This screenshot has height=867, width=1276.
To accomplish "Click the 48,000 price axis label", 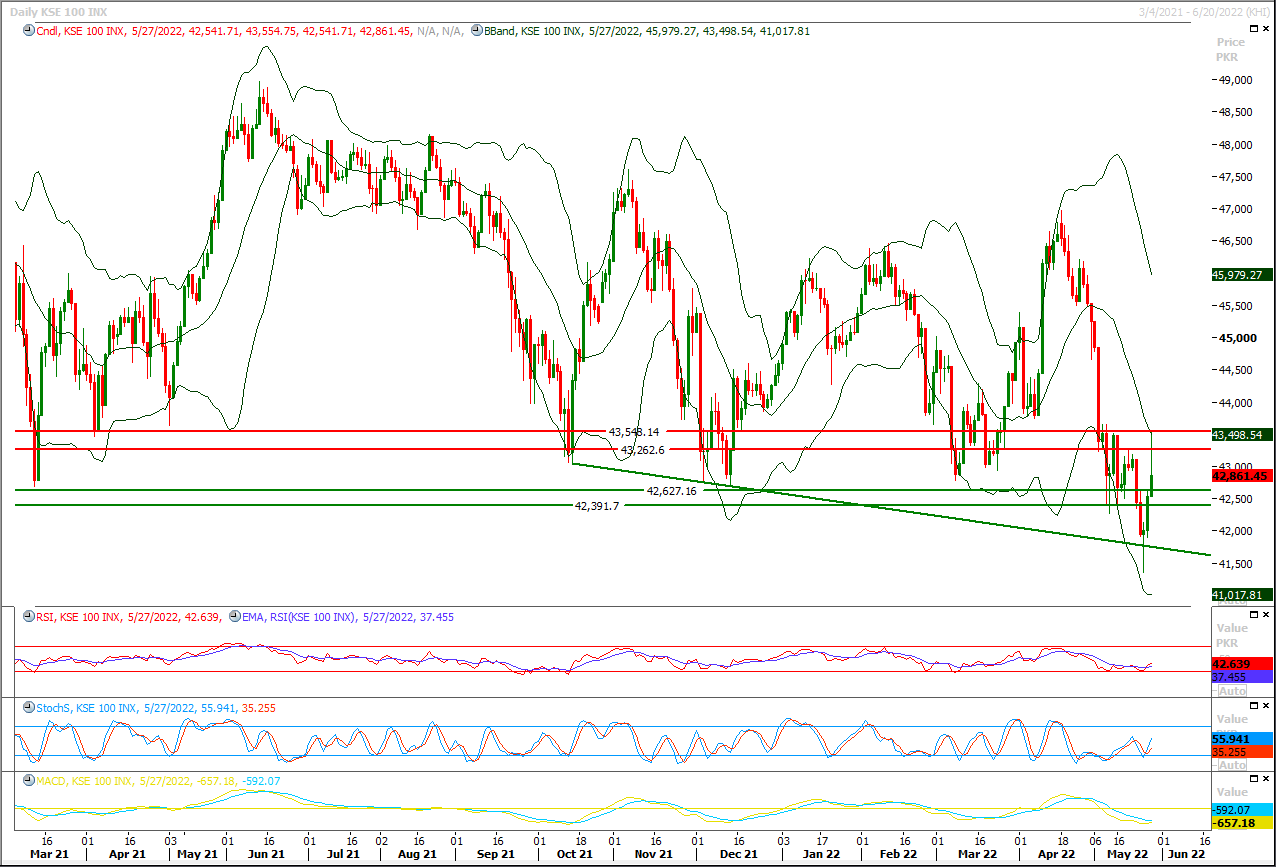I will (x=1235, y=145).
